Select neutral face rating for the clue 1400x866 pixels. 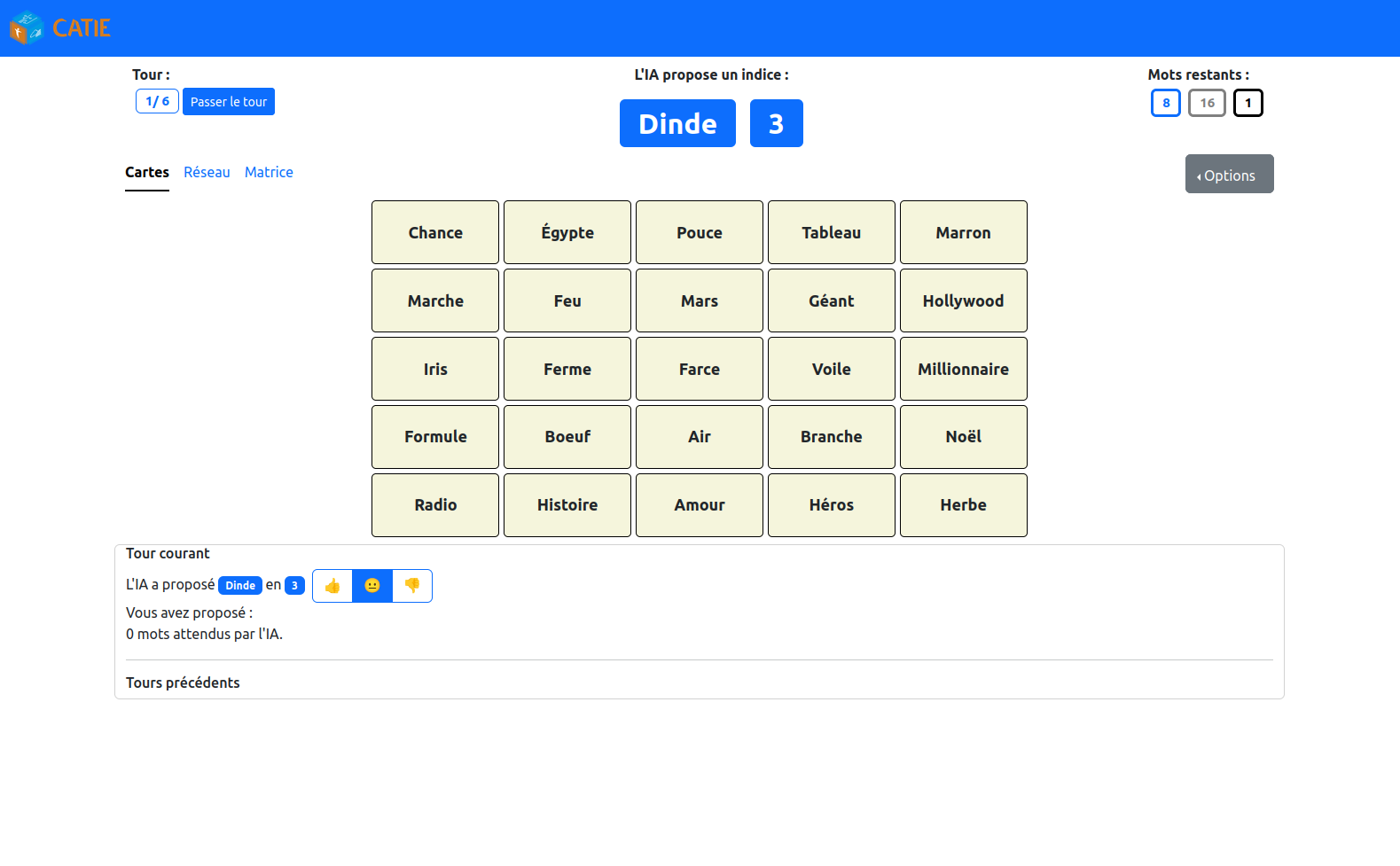click(372, 586)
